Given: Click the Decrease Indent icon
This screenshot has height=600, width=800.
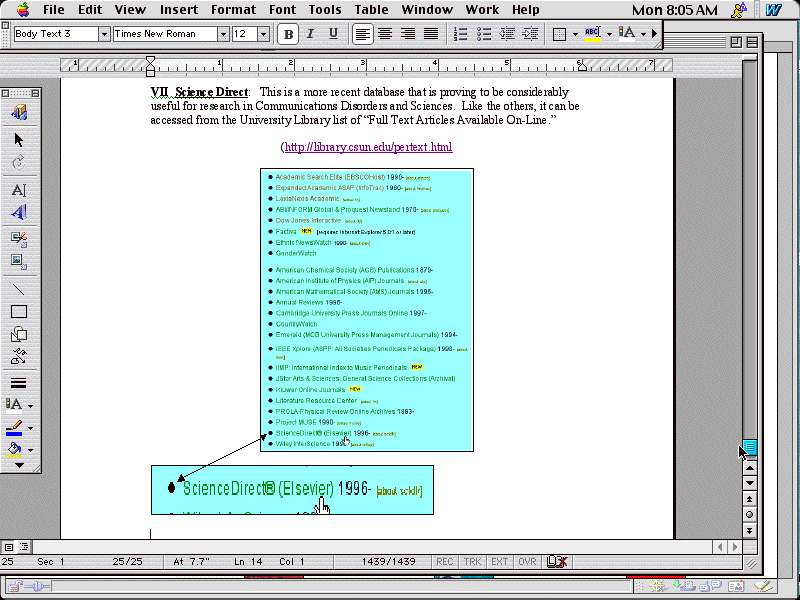Looking at the screenshot, I should click(507, 34).
